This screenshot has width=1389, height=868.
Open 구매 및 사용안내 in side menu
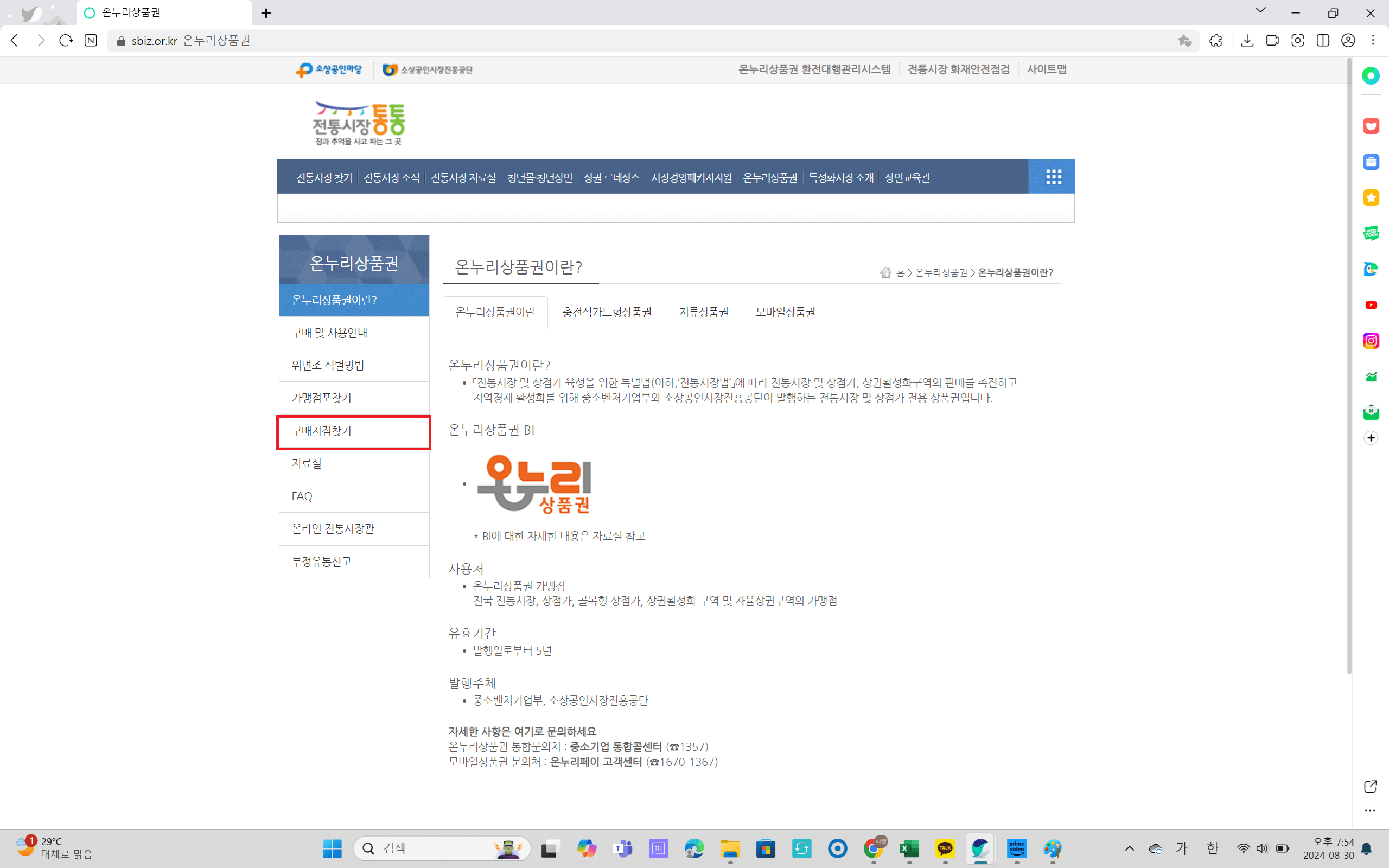tap(354, 333)
